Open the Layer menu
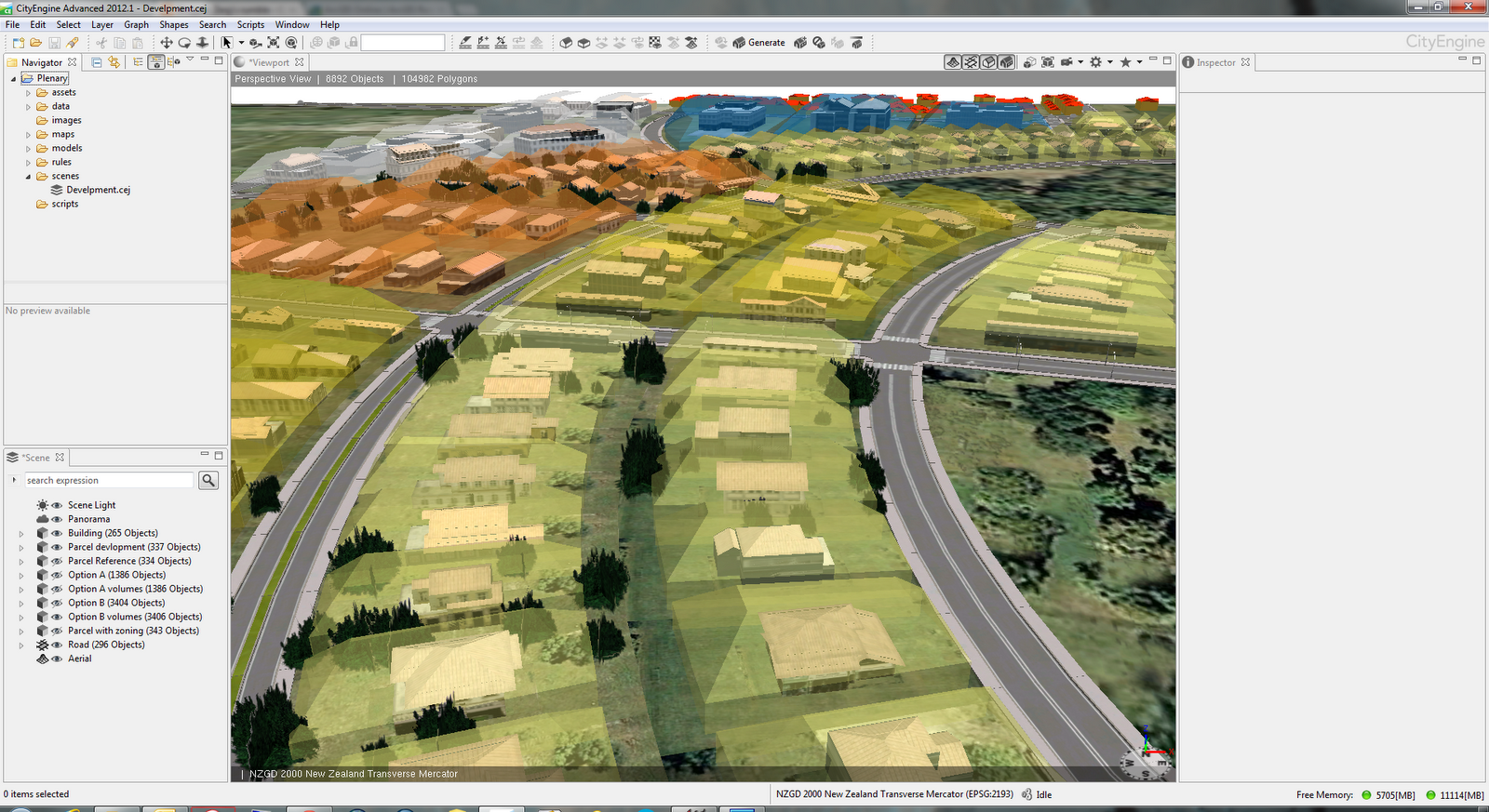The height and width of the screenshot is (812, 1489). (102, 25)
